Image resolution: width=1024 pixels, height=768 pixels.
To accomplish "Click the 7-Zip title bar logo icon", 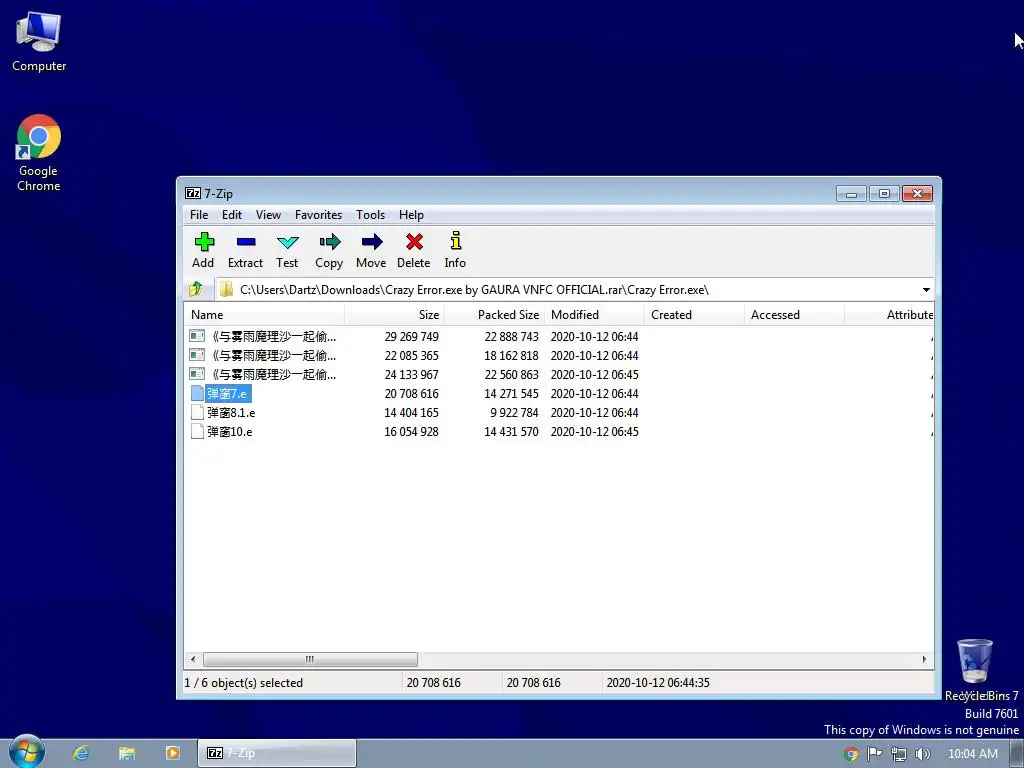I will click(193, 193).
